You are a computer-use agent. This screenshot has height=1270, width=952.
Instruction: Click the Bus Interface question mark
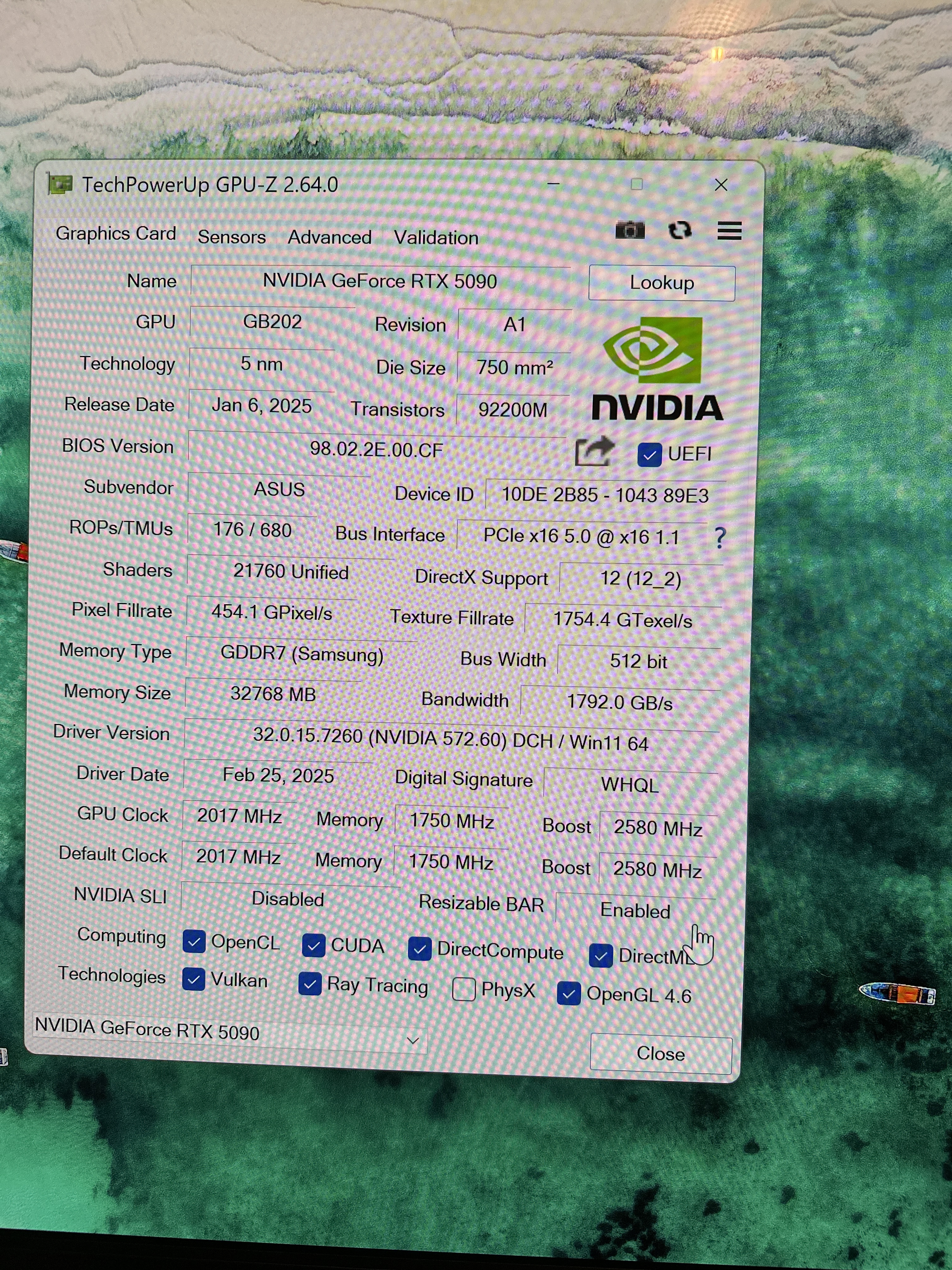tap(720, 538)
